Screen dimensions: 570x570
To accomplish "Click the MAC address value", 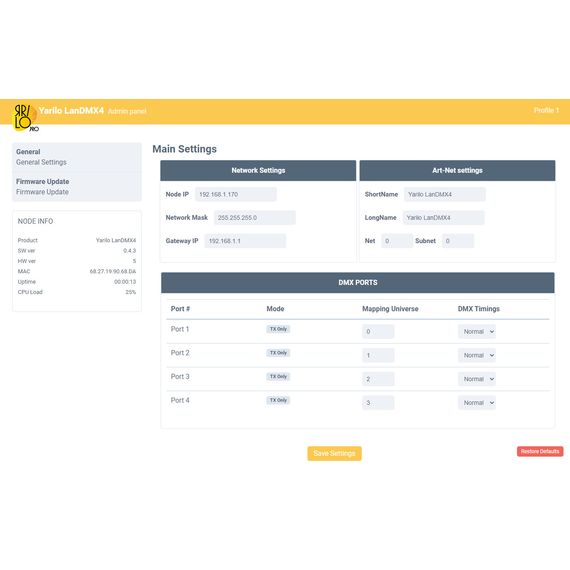I will pyautogui.click(x=113, y=271).
